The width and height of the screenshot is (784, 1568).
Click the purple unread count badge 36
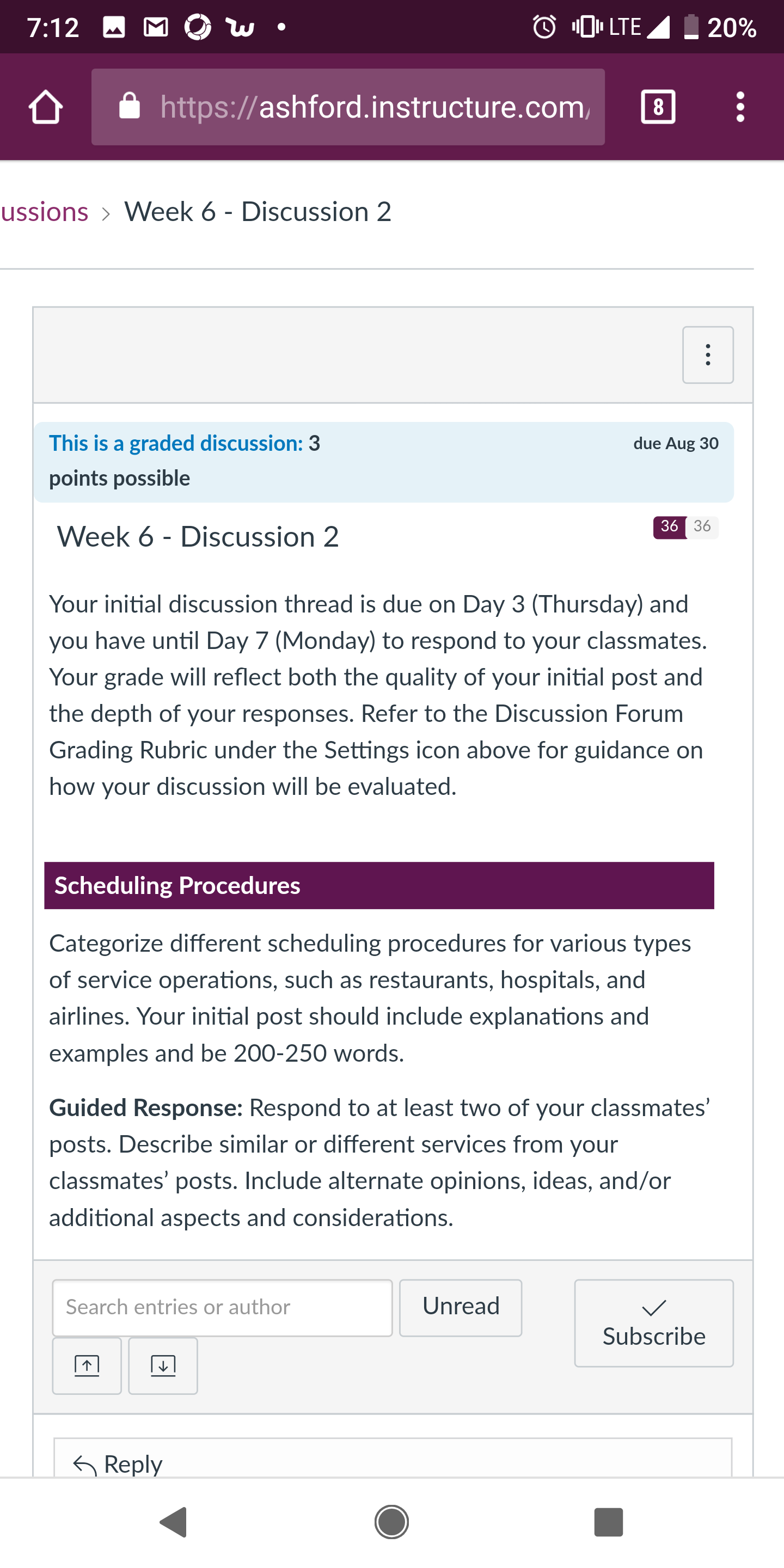click(670, 526)
